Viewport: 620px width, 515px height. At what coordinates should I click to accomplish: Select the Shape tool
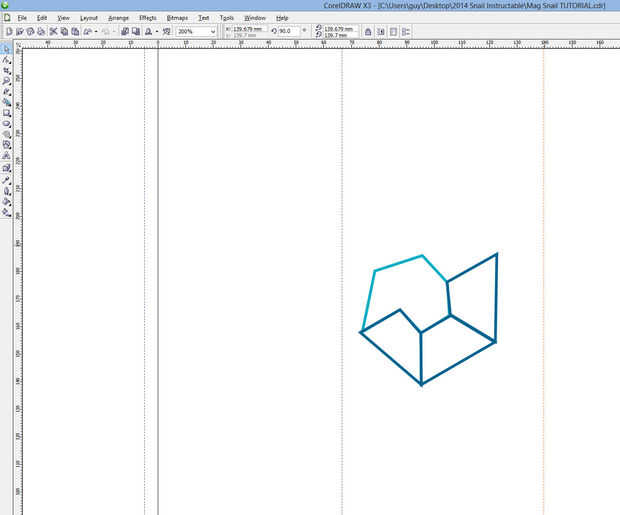click(x=6, y=60)
